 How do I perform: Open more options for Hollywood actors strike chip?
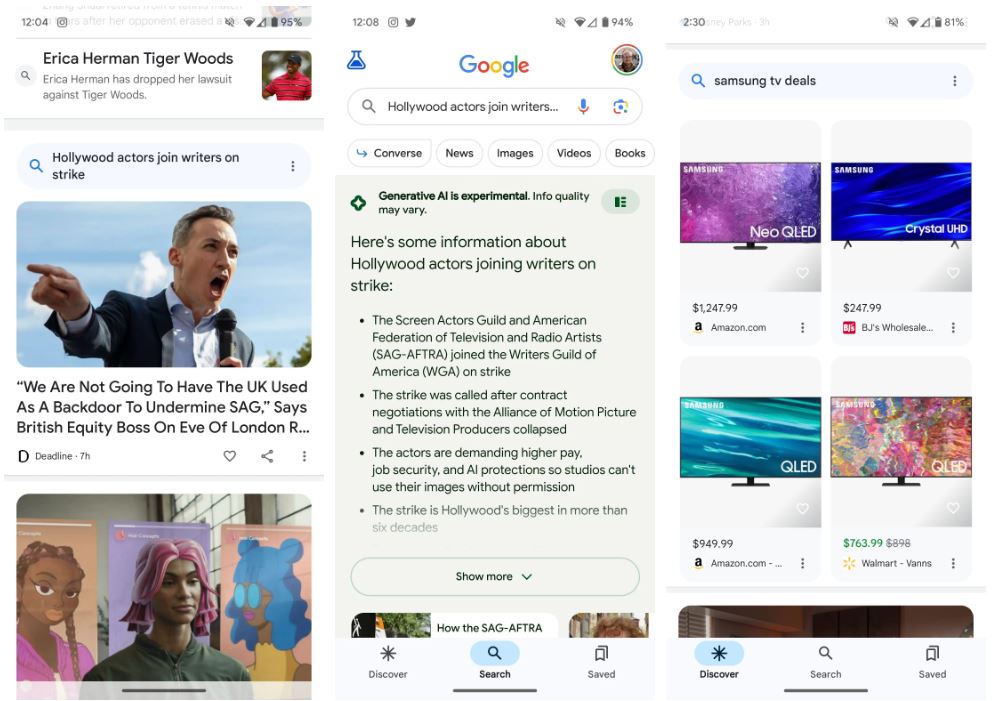tap(292, 166)
